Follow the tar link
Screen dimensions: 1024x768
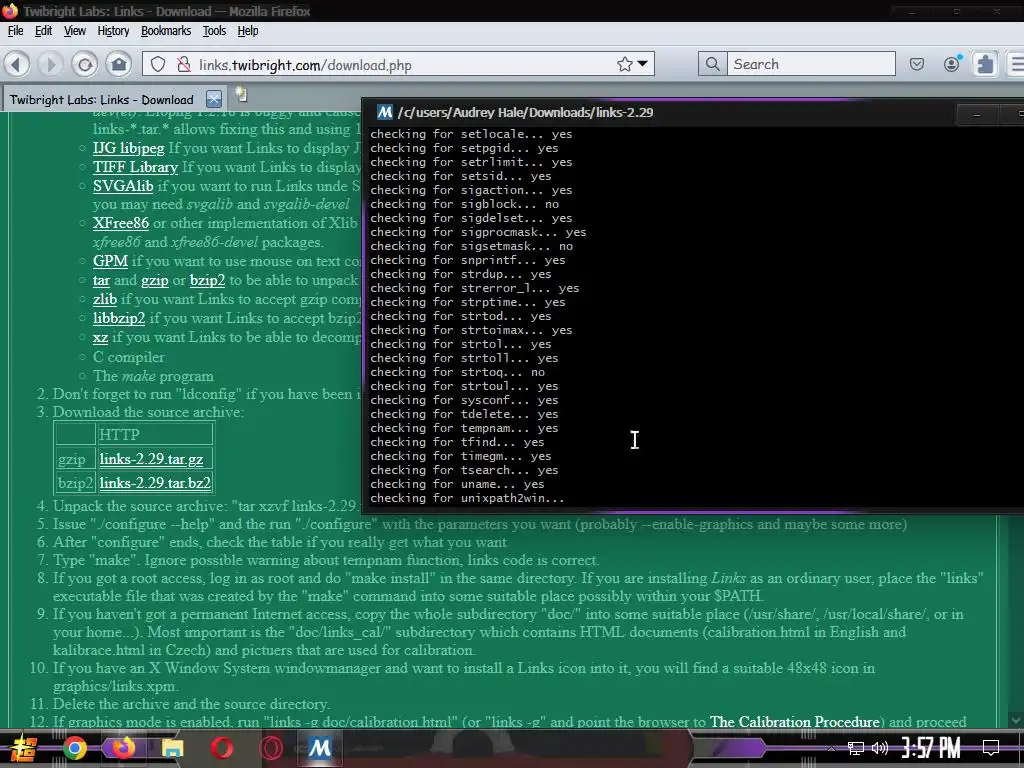(x=101, y=281)
